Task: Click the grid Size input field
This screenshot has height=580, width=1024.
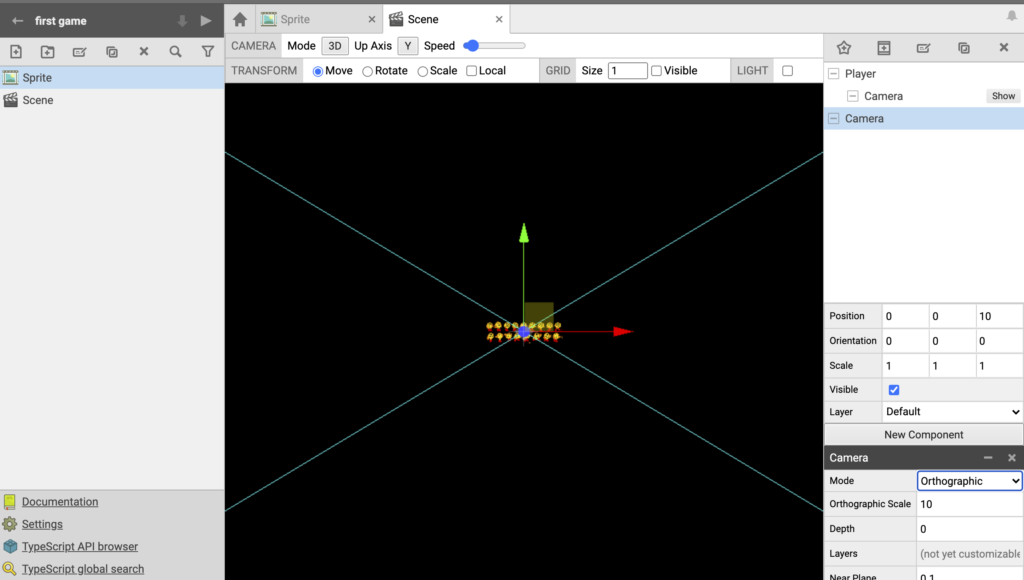Action: [628, 71]
